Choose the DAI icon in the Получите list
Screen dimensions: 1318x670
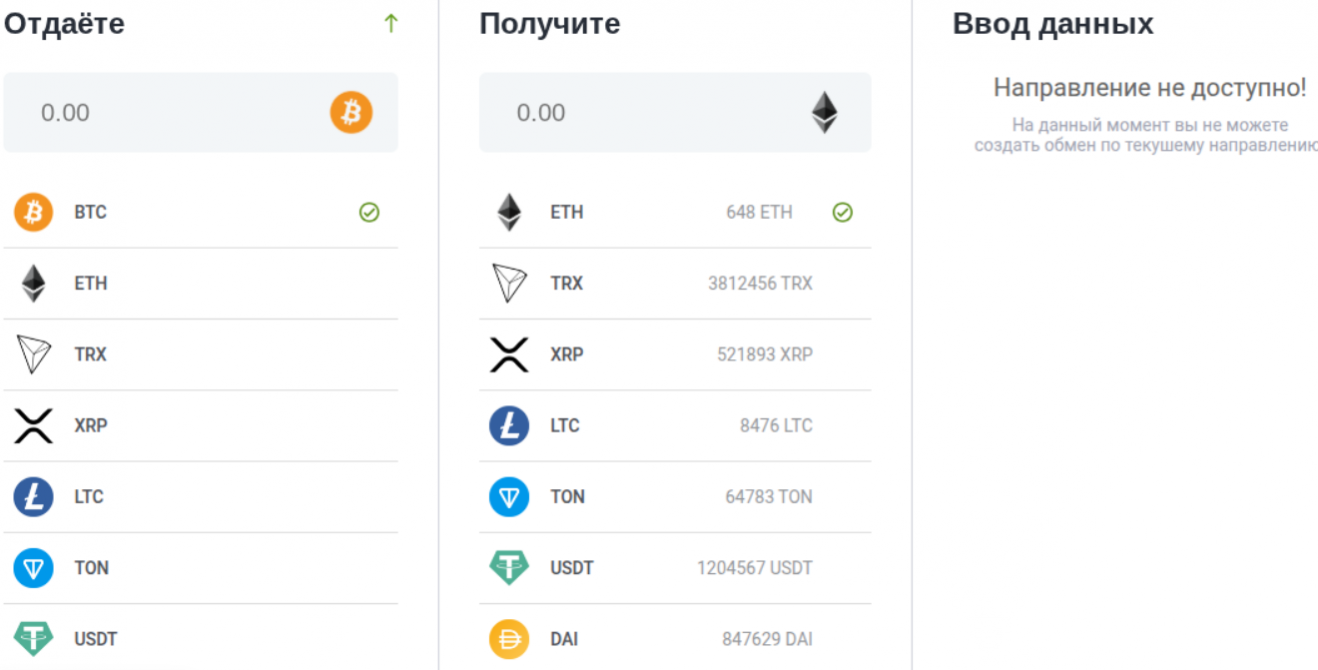pos(509,639)
